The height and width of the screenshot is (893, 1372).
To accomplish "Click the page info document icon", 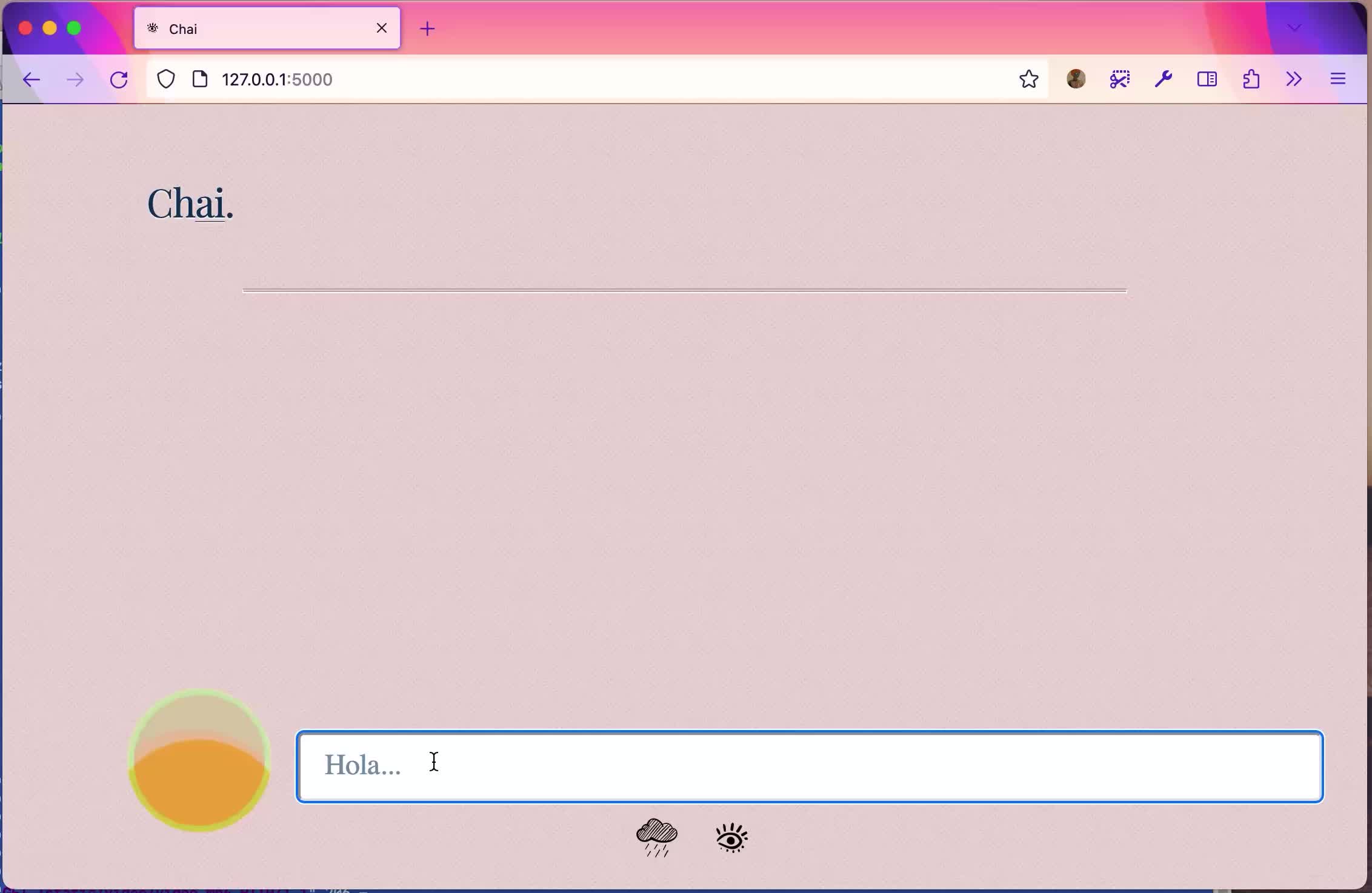I will click(200, 79).
